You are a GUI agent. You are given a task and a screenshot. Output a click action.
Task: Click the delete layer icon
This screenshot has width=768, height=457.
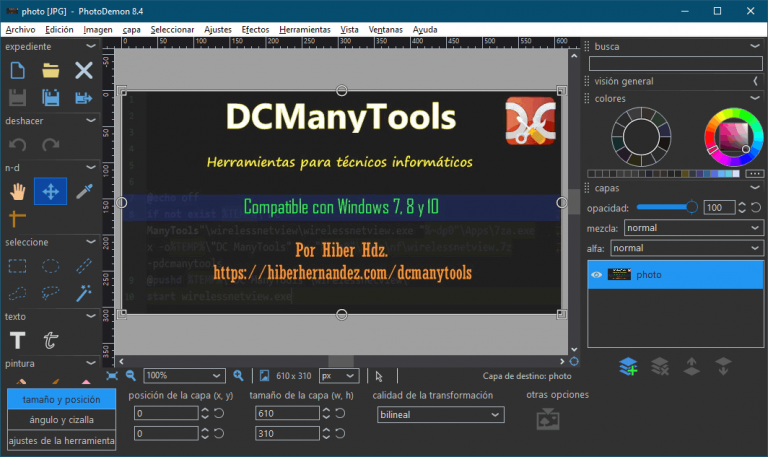coord(660,366)
